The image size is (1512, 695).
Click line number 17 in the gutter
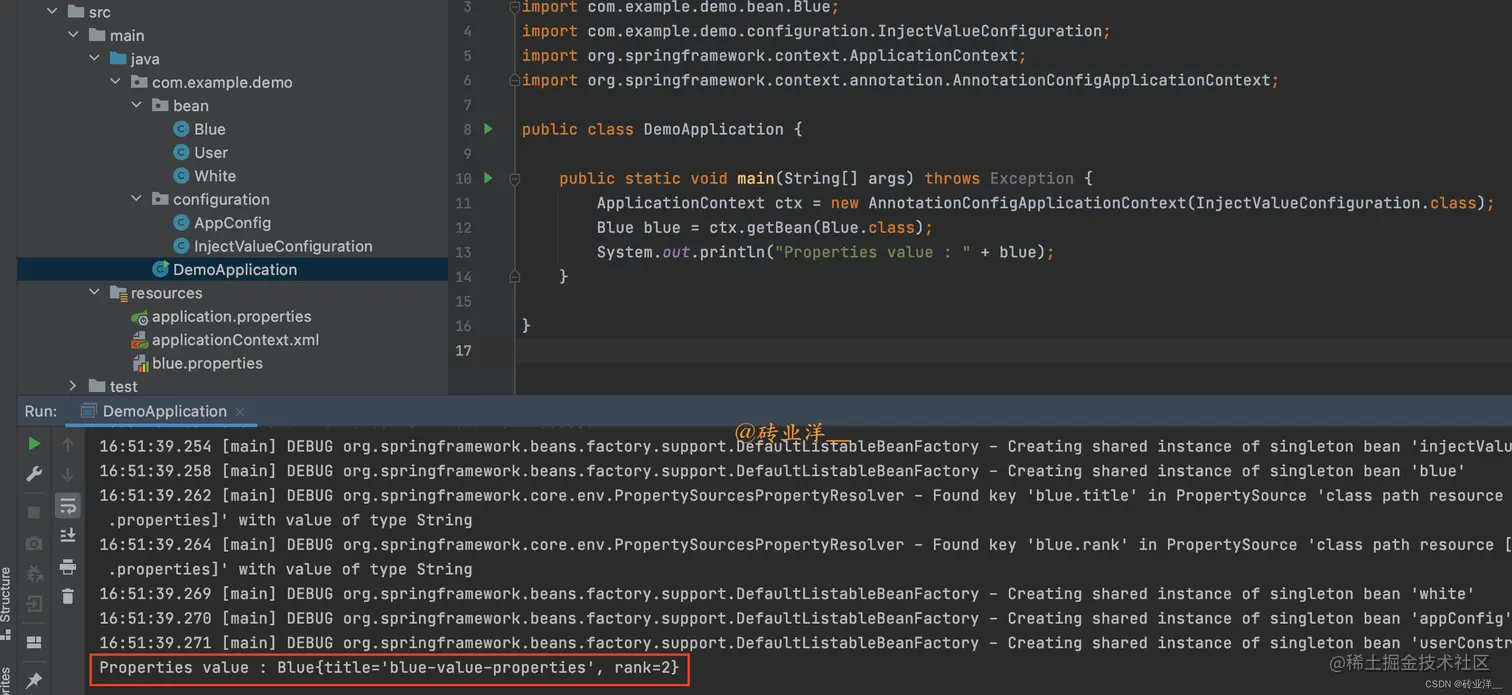click(x=463, y=350)
